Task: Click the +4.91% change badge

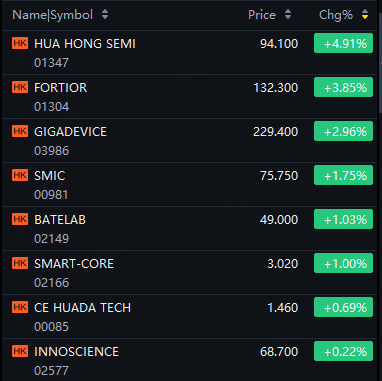Action: 343,43
